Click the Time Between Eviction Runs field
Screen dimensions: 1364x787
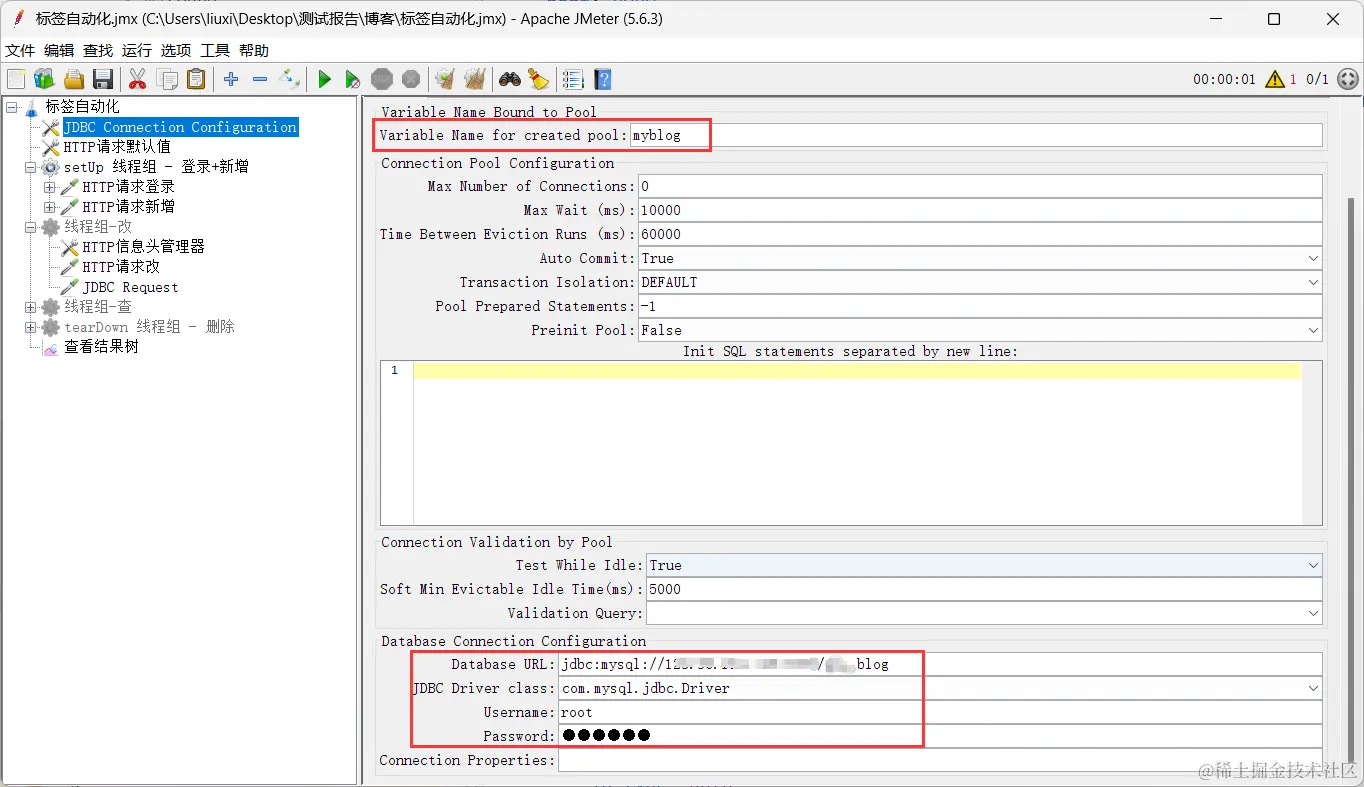coord(980,234)
